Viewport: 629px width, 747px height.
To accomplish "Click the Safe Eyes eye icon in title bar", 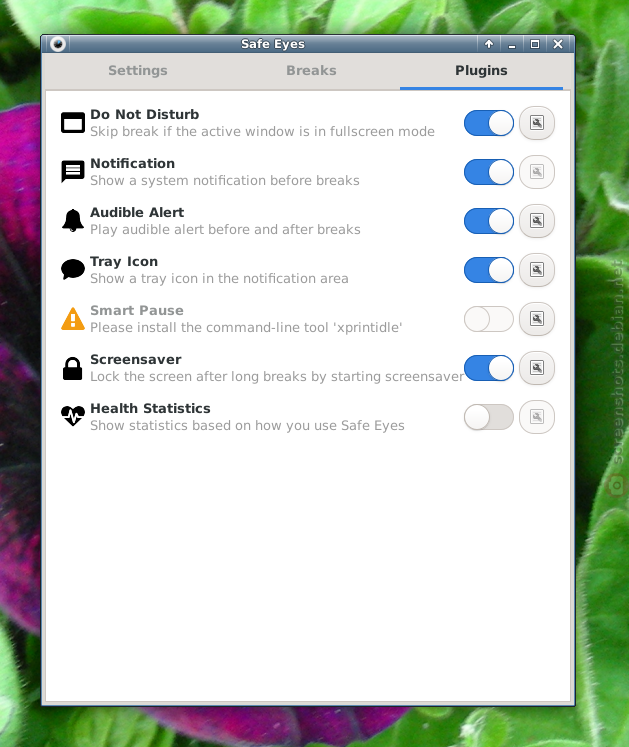I will click(58, 44).
